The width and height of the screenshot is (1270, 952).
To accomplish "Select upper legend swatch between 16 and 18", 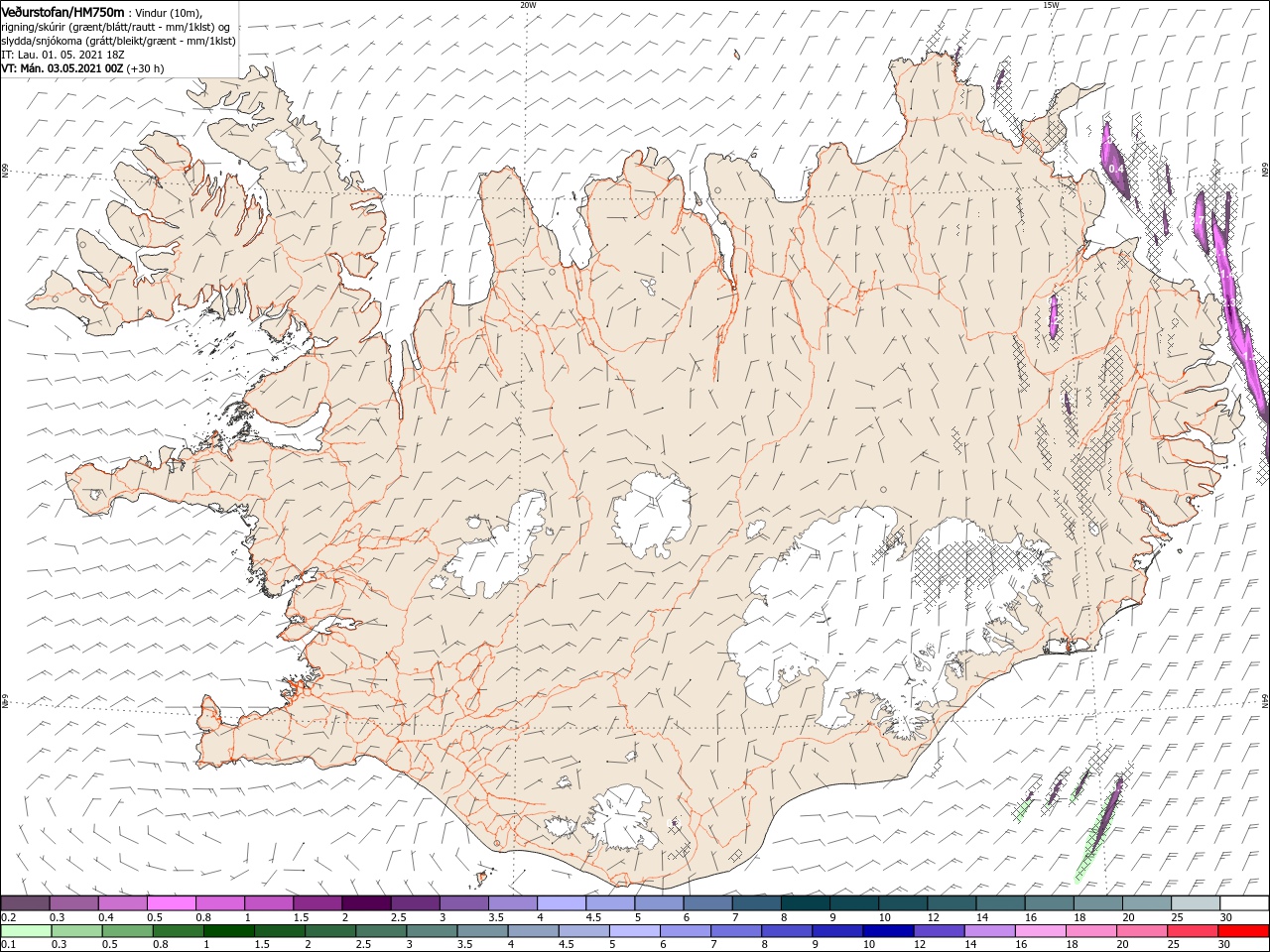I will [x=1049, y=903].
